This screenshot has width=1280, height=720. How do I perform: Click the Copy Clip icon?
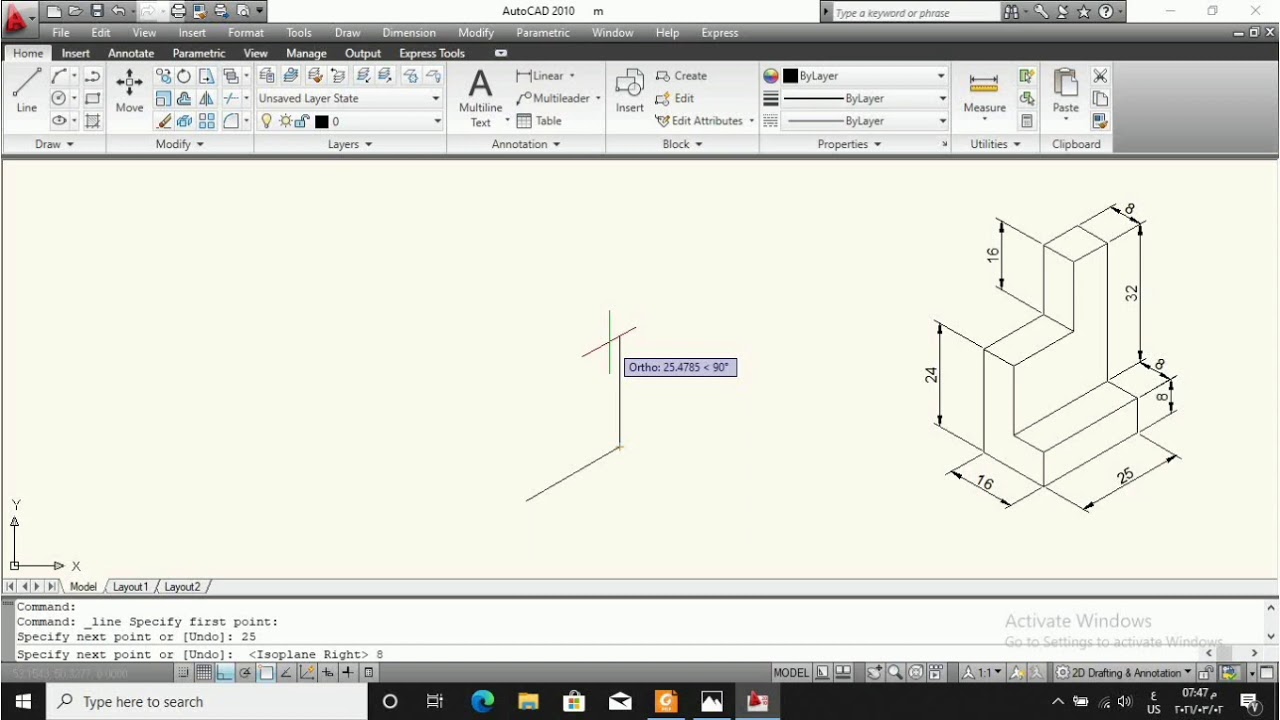(x=1100, y=98)
